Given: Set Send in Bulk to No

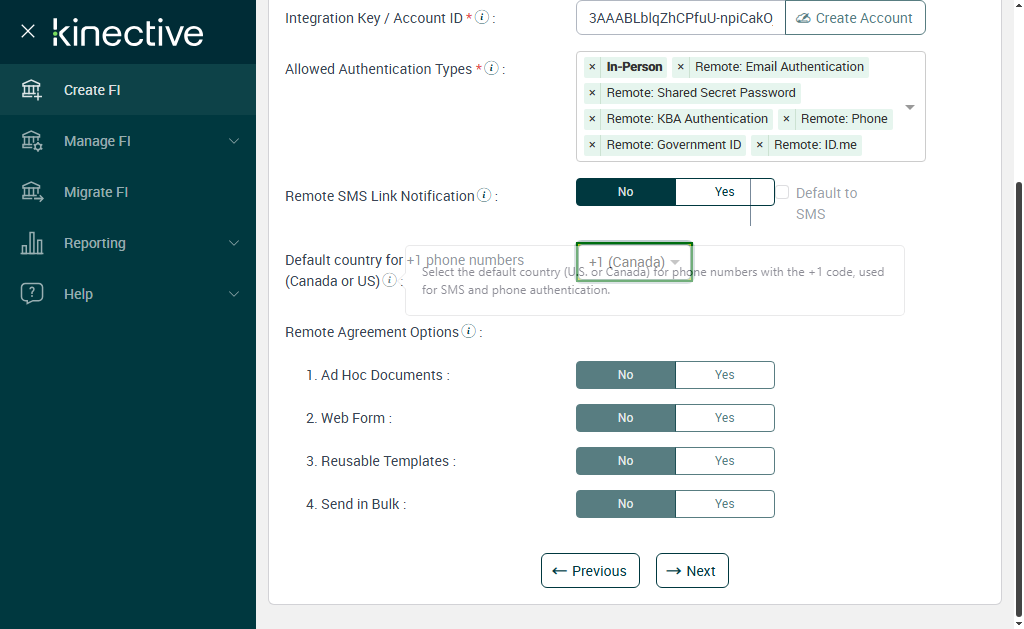Looking at the screenshot, I should (626, 504).
